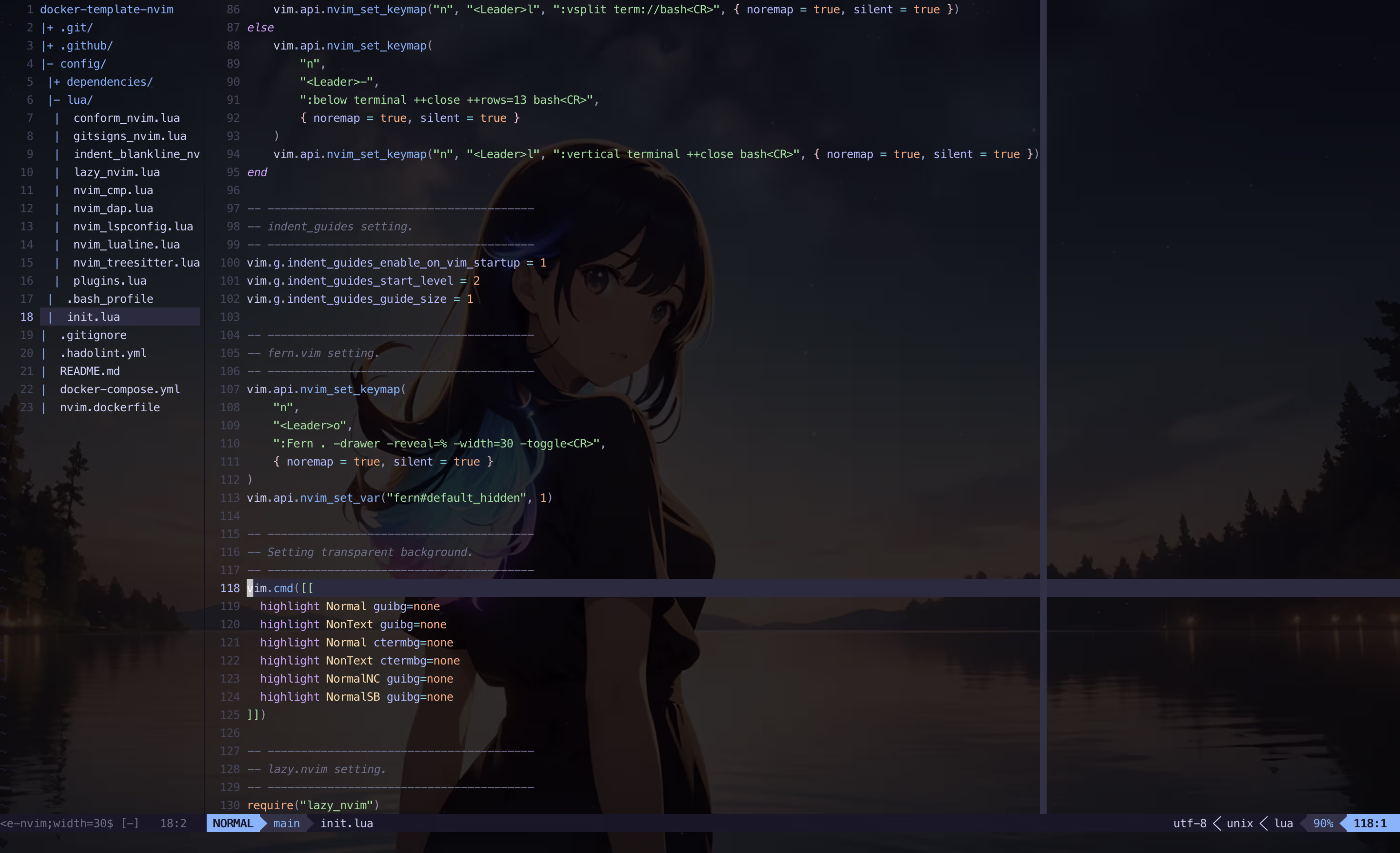Open nvim_lualine.lua in the file tree
The image size is (1400, 853).
tap(126, 244)
